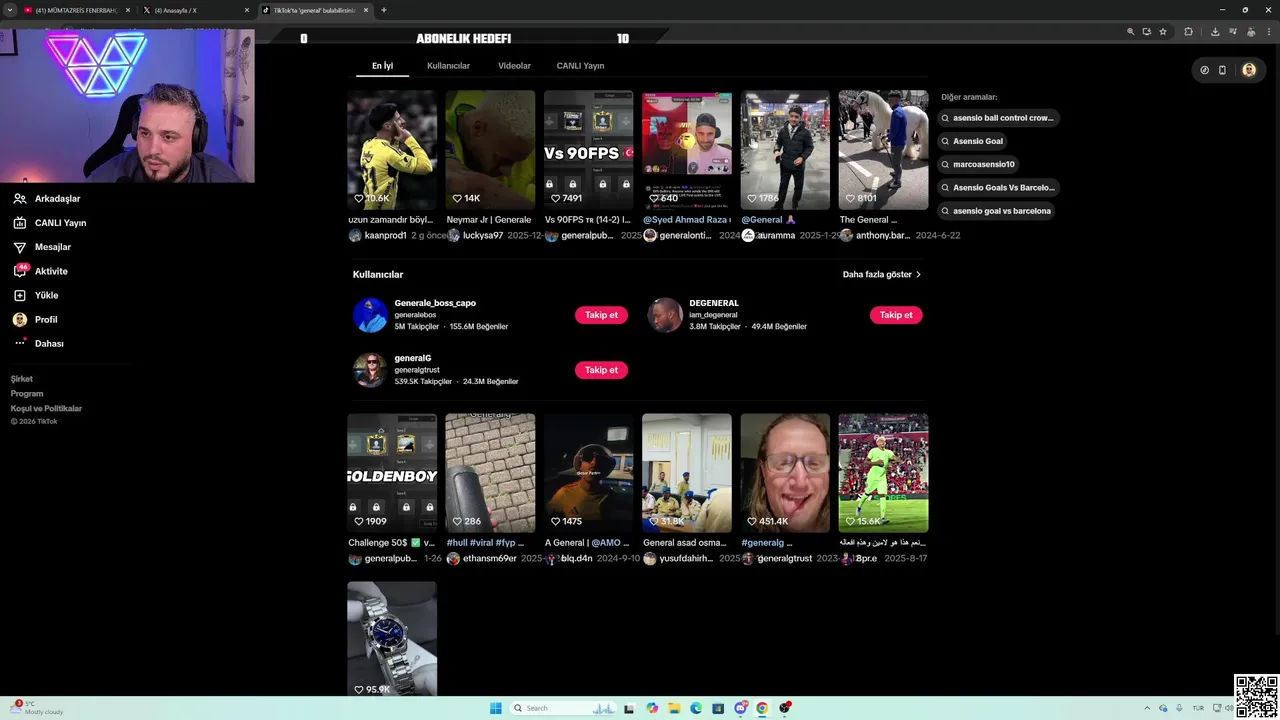
Task: Open Chrome downloads icon
Action: point(1215,32)
